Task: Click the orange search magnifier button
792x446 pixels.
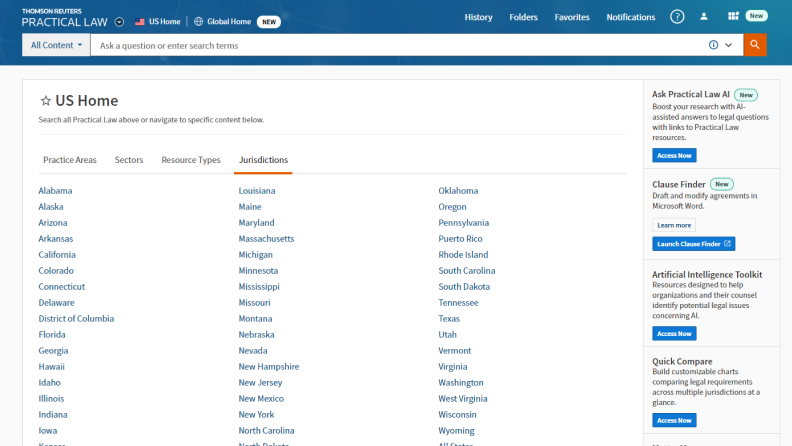Action: tap(755, 45)
